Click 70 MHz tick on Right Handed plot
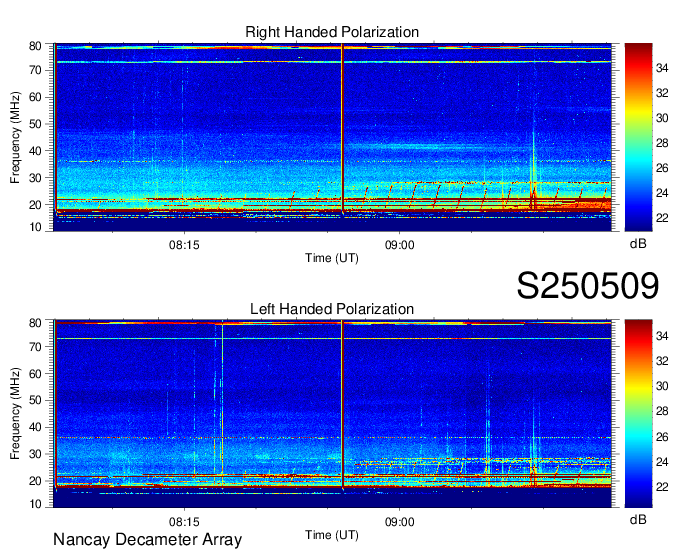The height and width of the screenshot is (552, 680). coord(35,70)
